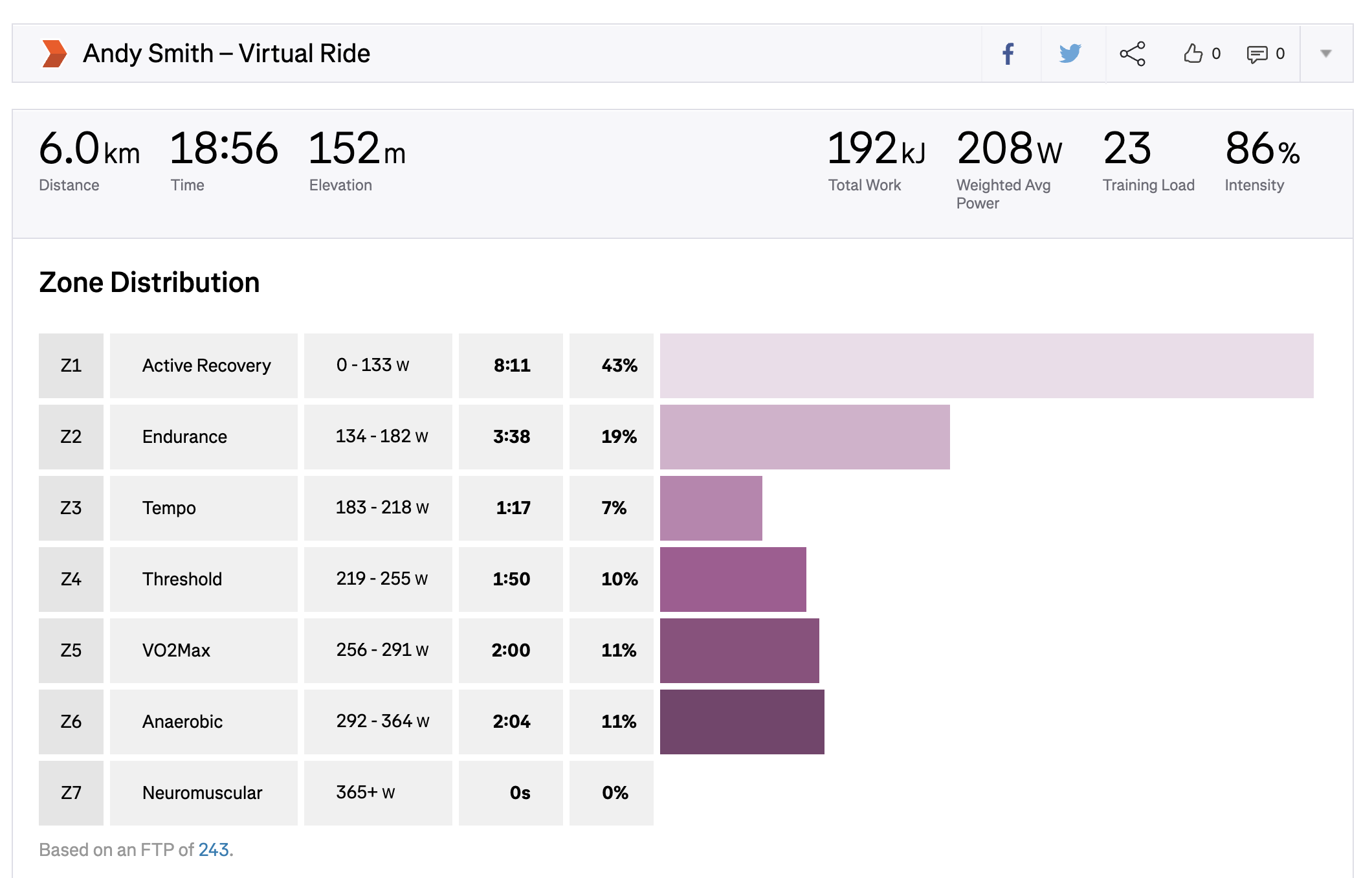The width and height of the screenshot is (1372, 878).
Task: Share ride on Twitter
Action: 1070,54
